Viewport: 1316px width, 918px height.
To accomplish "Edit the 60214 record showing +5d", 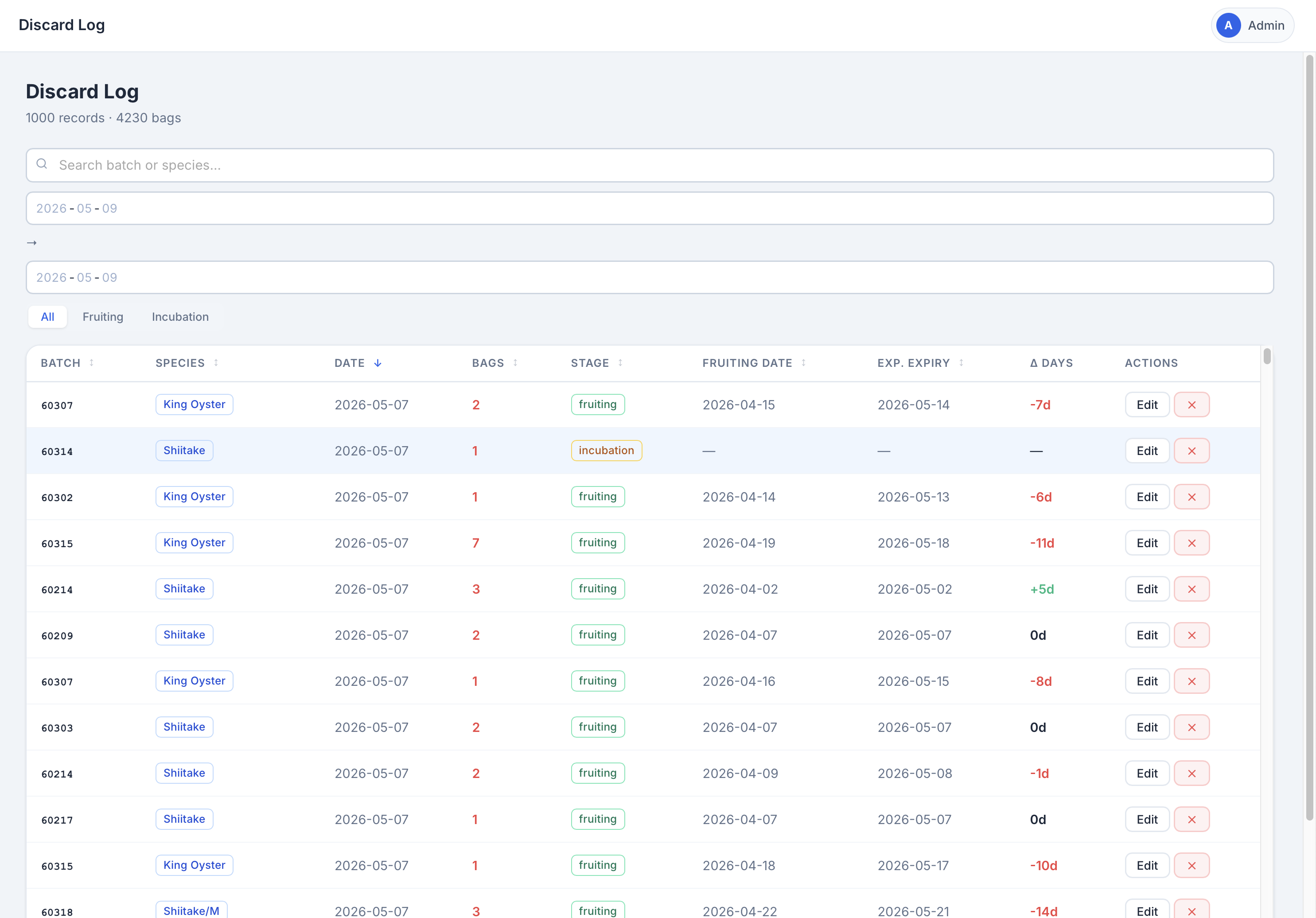I will click(x=1147, y=589).
